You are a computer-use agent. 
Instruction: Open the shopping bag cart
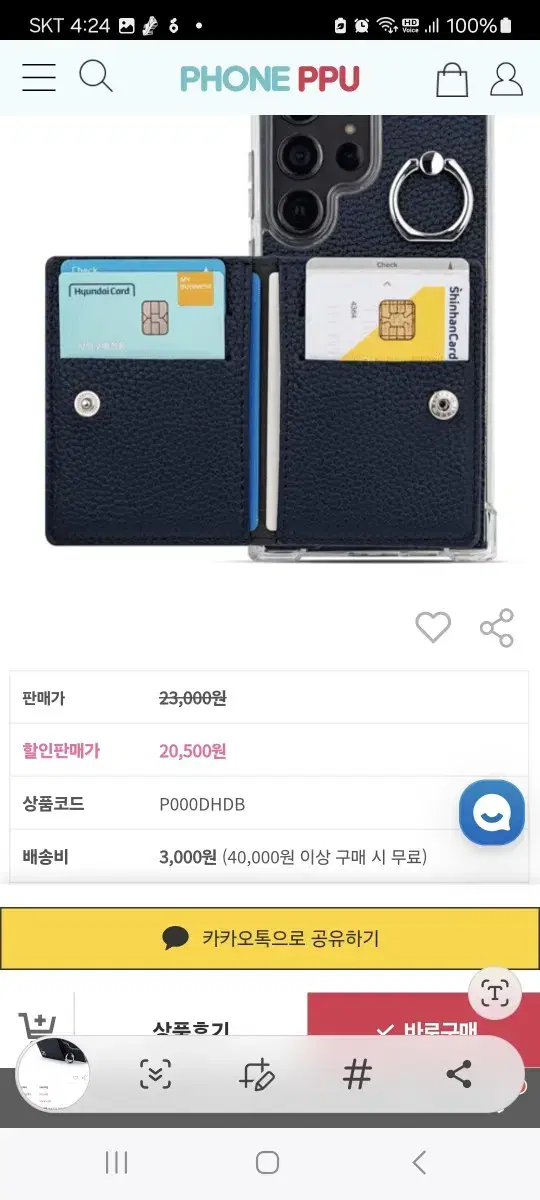pos(452,79)
